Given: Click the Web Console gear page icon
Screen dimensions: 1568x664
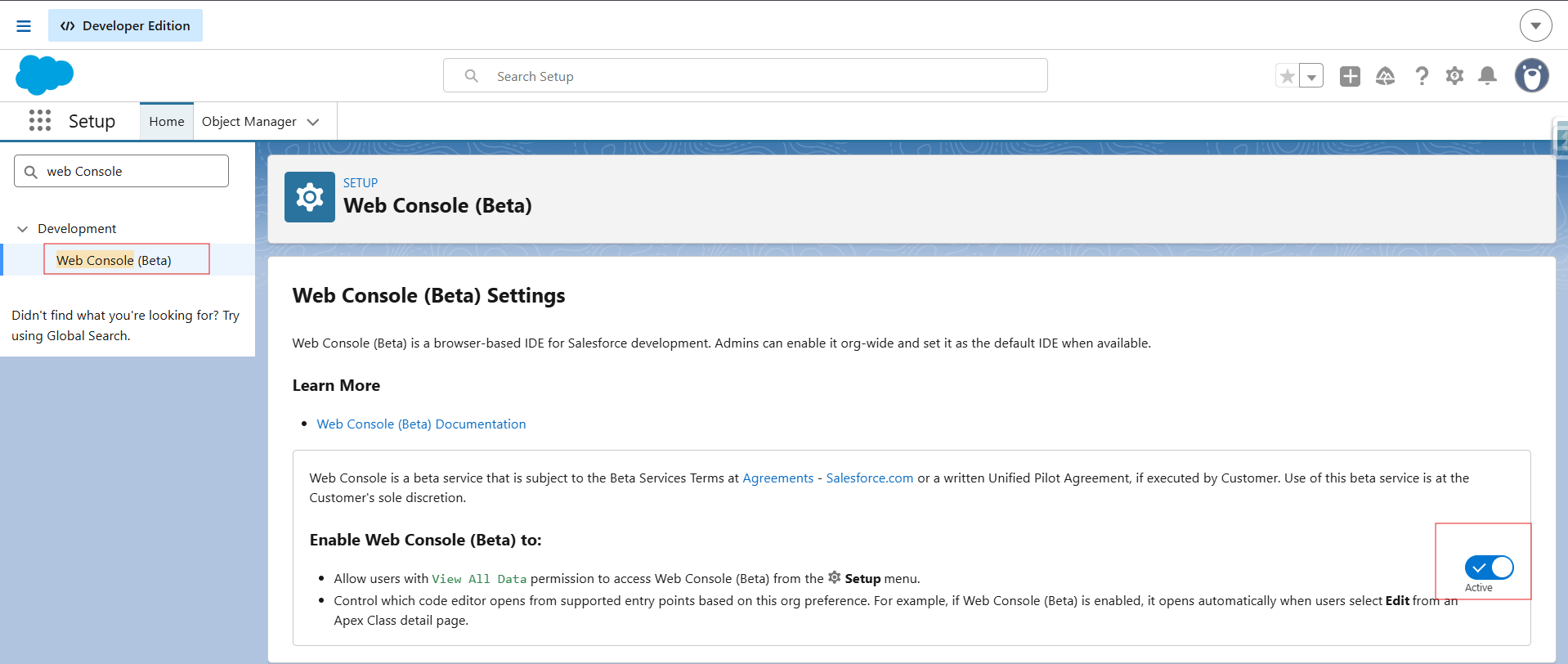Looking at the screenshot, I should click(309, 197).
